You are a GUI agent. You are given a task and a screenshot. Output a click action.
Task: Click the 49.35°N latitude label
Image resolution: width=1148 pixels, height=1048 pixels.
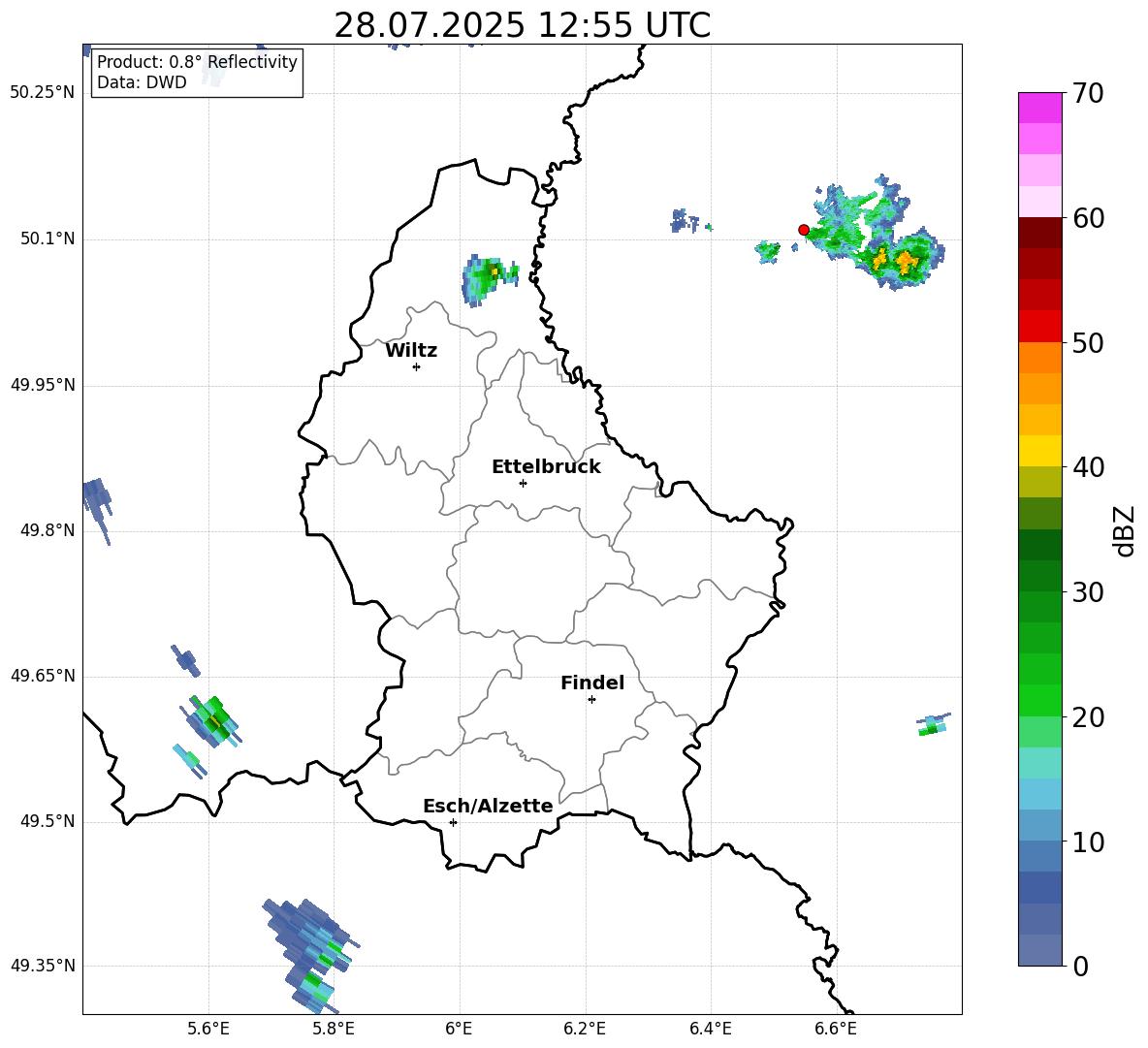(43, 966)
